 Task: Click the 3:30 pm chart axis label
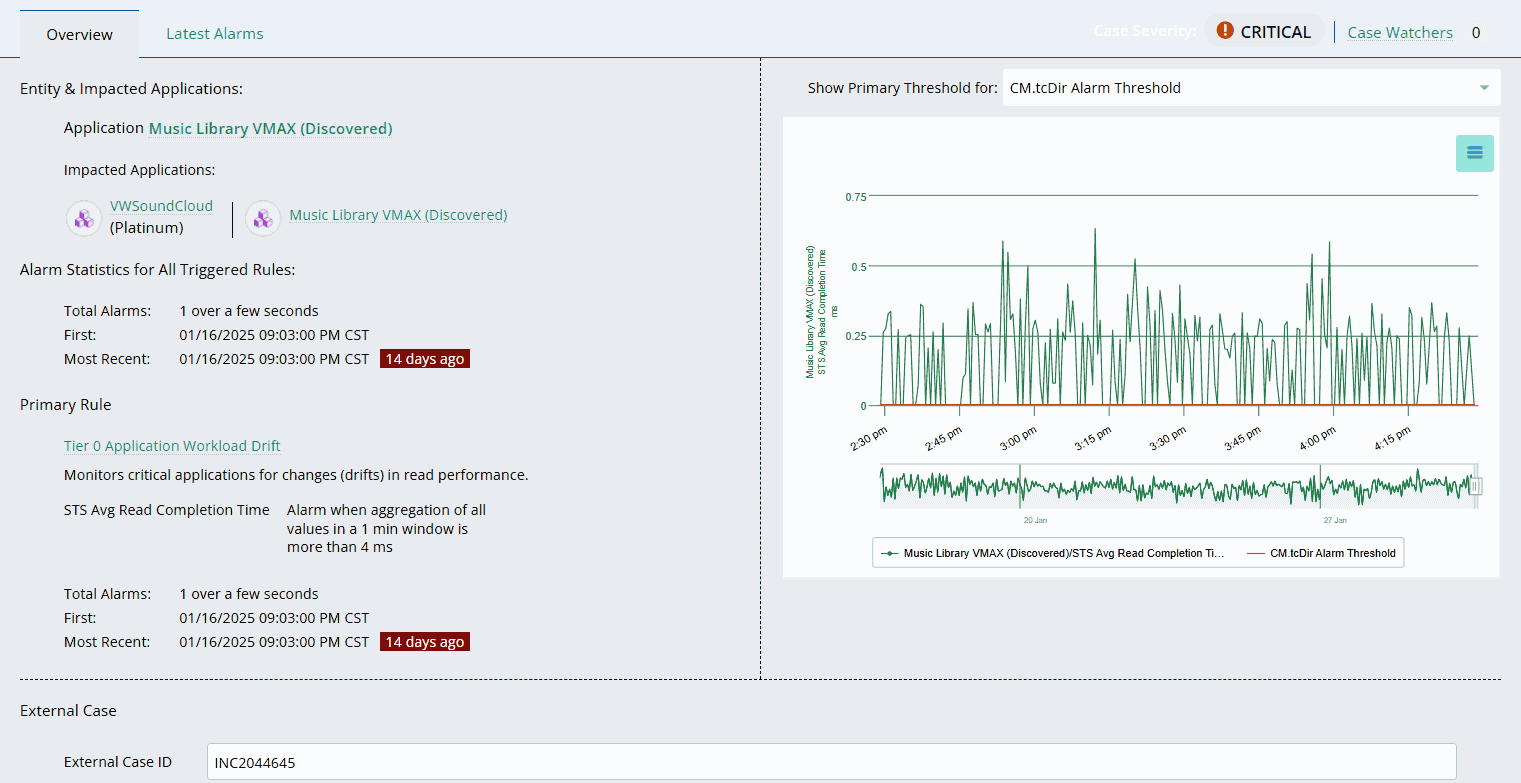[1168, 440]
